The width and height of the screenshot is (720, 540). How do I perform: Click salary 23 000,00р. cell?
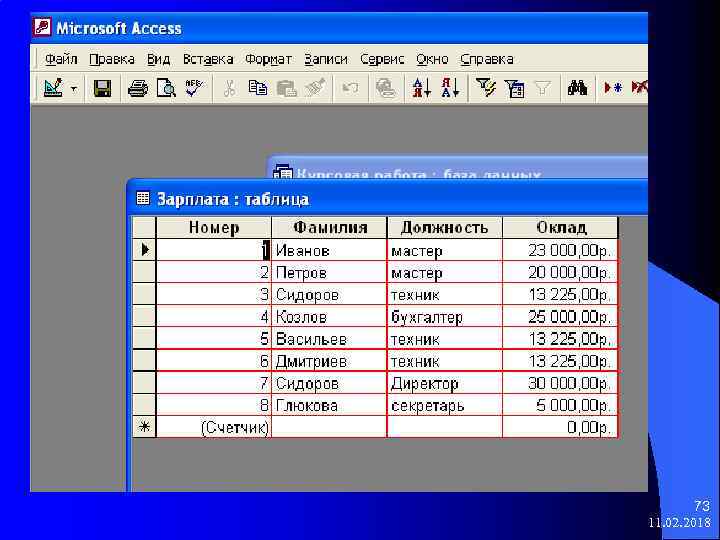pos(560,250)
